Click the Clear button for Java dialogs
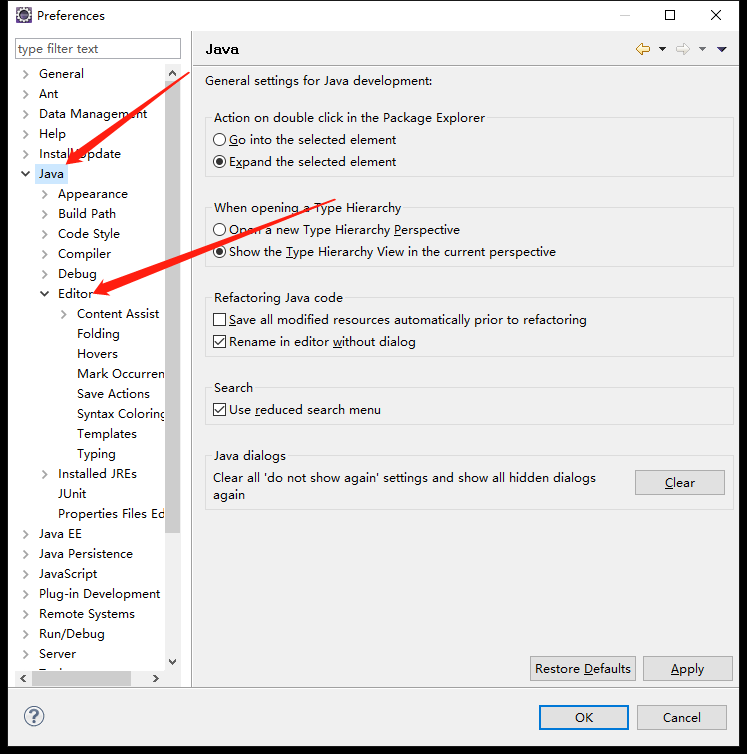 [679, 482]
